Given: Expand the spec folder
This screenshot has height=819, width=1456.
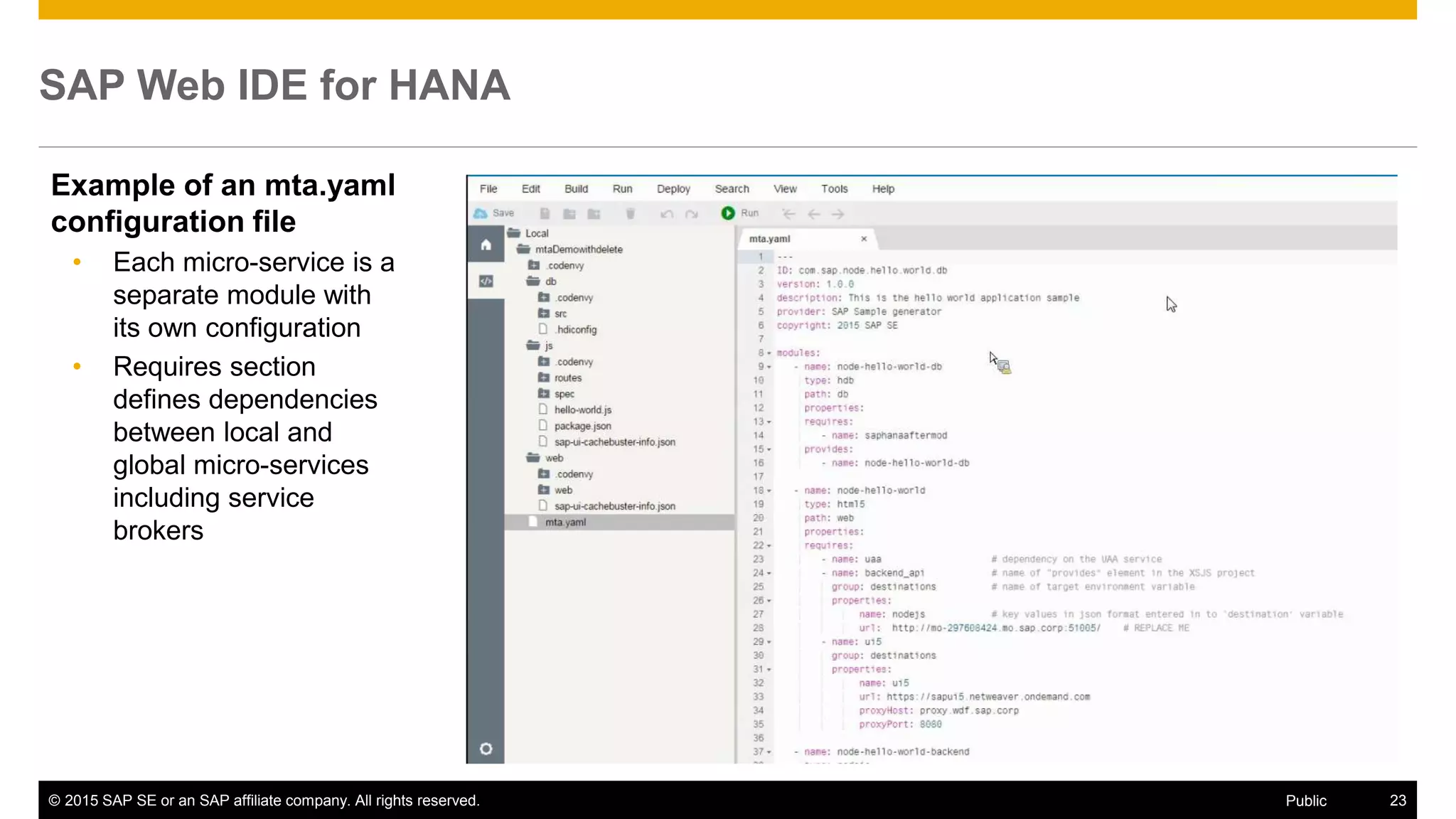Looking at the screenshot, I should (x=544, y=394).
